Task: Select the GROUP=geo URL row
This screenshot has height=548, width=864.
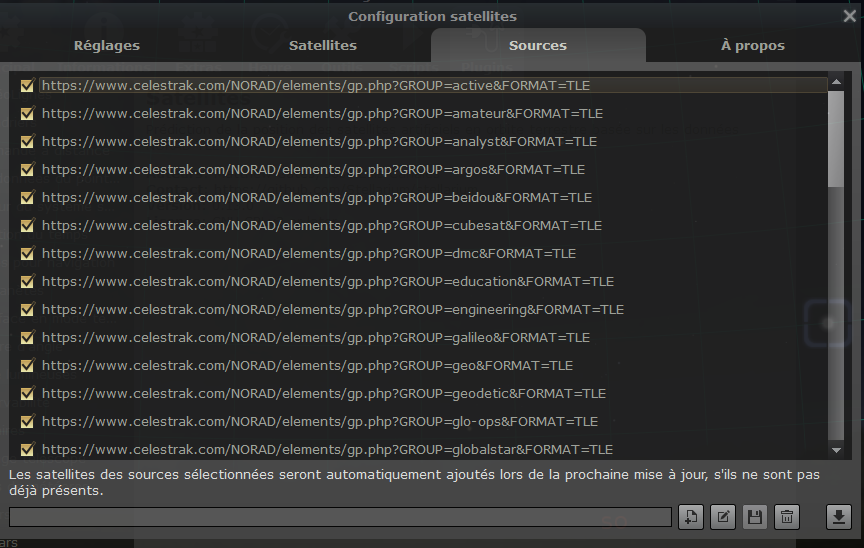Action: [433, 366]
